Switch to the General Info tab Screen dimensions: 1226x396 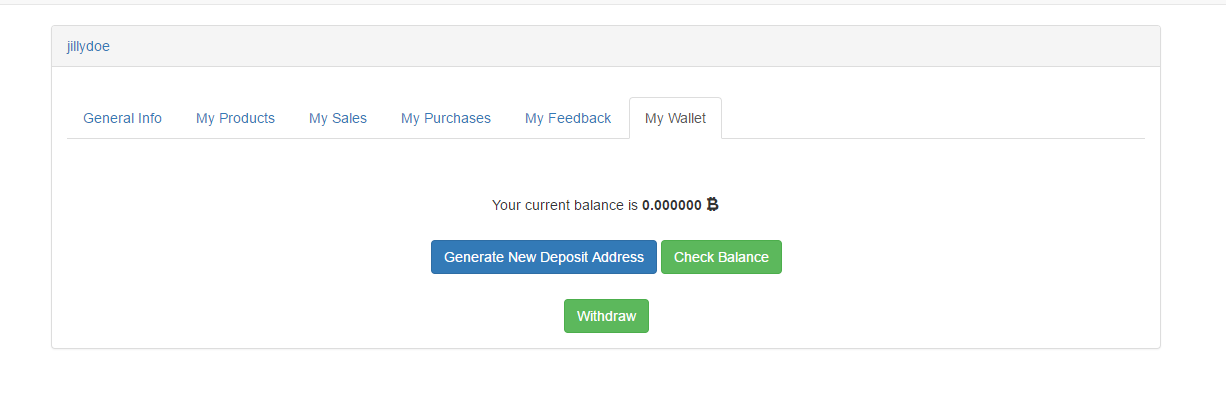pos(122,118)
